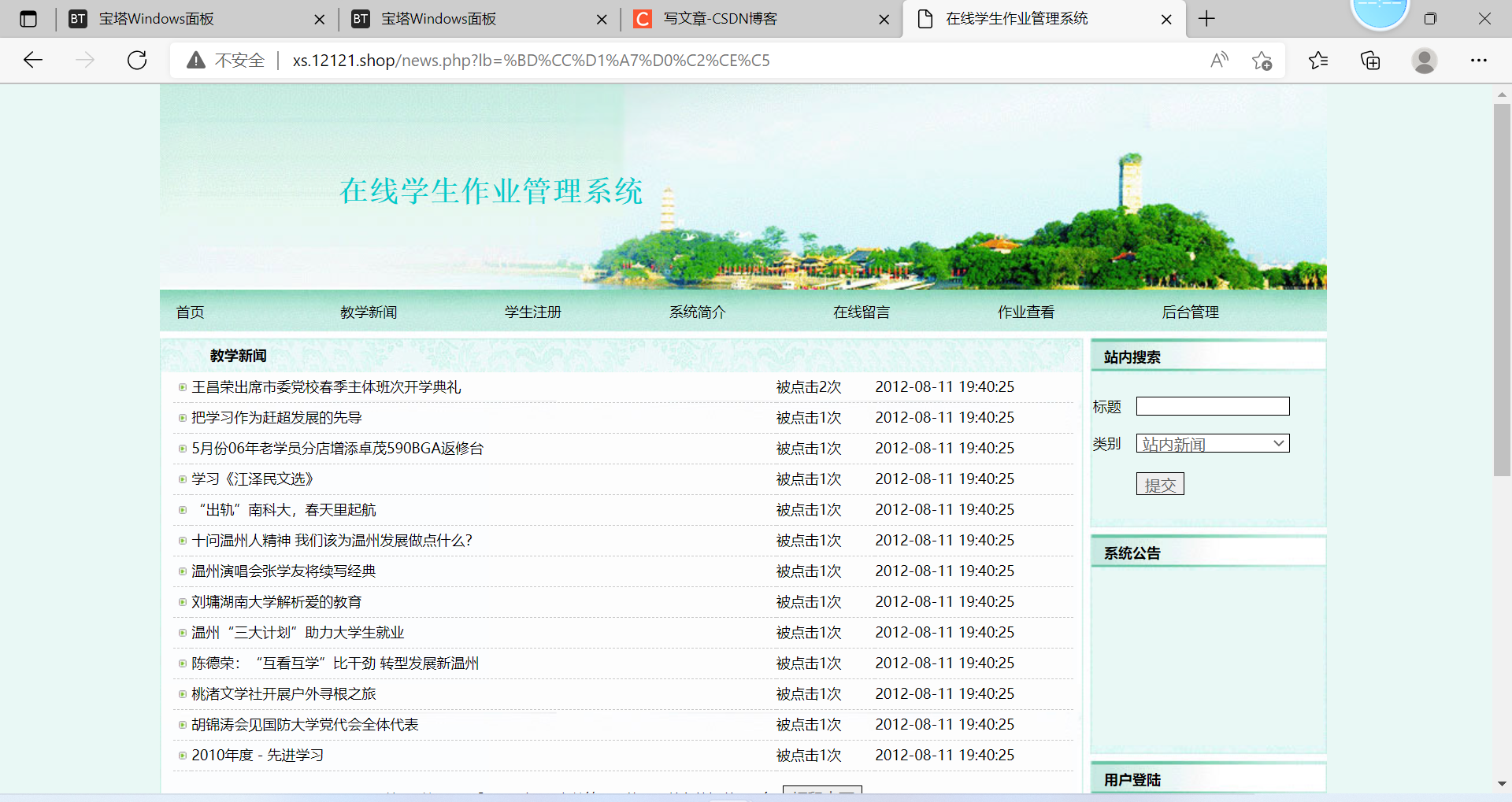Close the second 宝塔Windows面板 tab
Viewport: 1512px width, 802px height.
(x=602, y=20)
